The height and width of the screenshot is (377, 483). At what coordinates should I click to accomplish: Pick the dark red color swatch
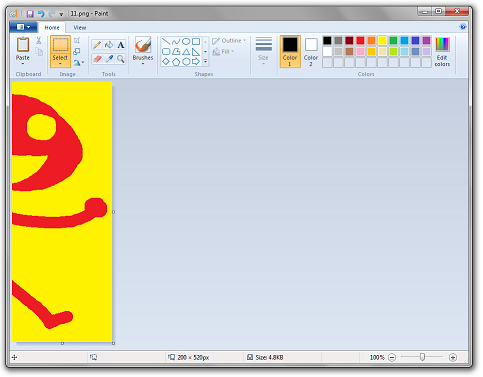pos(349,41)
